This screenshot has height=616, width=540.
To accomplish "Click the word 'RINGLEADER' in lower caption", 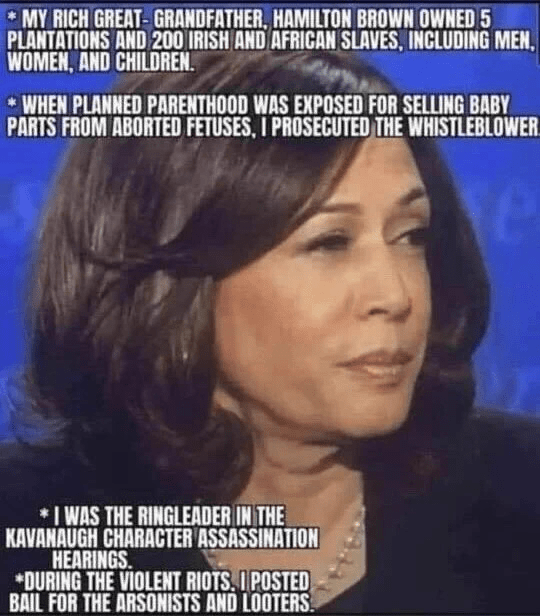I will click(x=184, y=517).
